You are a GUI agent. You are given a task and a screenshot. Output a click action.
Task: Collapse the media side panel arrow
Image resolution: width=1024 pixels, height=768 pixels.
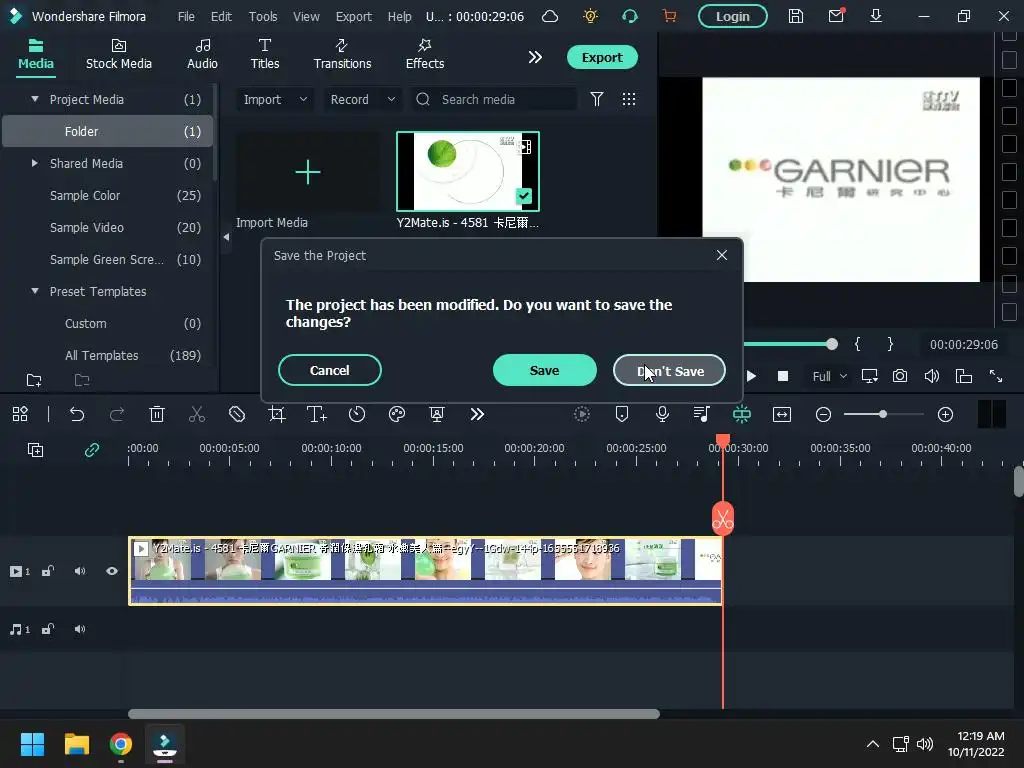(x=226, y=237)
